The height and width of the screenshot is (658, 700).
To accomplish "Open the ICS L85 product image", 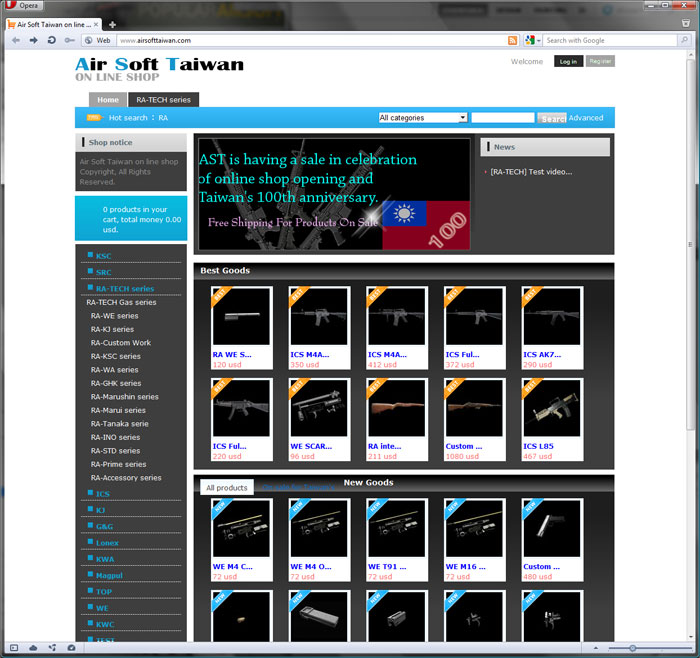I will (552, 408).
